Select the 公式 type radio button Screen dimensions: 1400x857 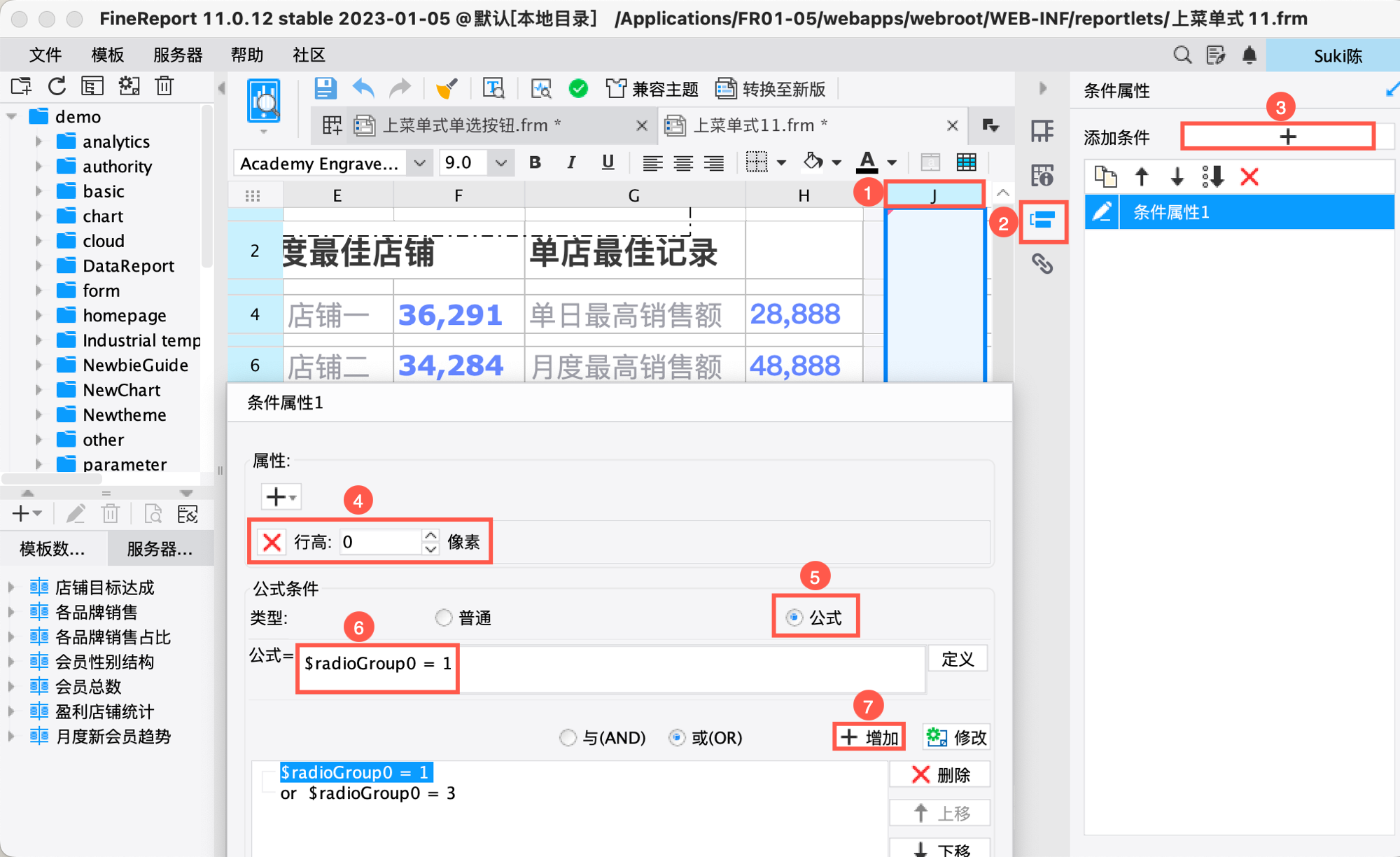pyautogui.click(x=794, y=618)
